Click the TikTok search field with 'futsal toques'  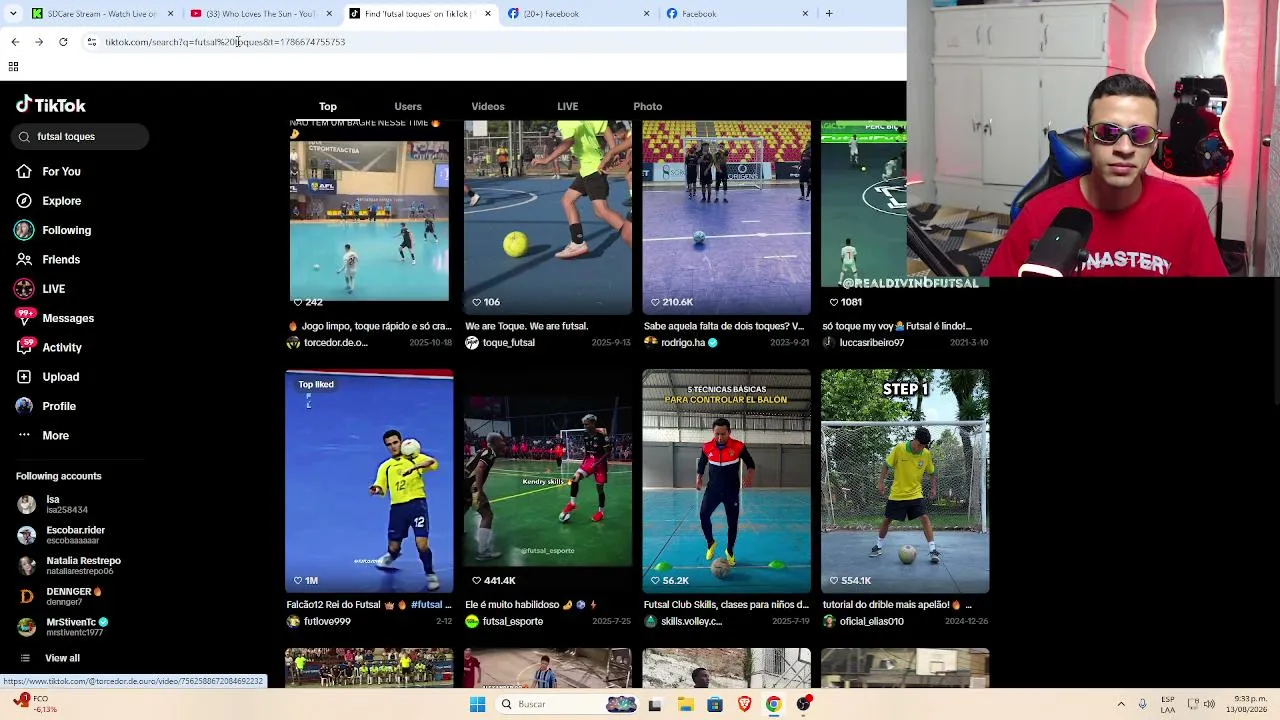(x=82, y=136)
